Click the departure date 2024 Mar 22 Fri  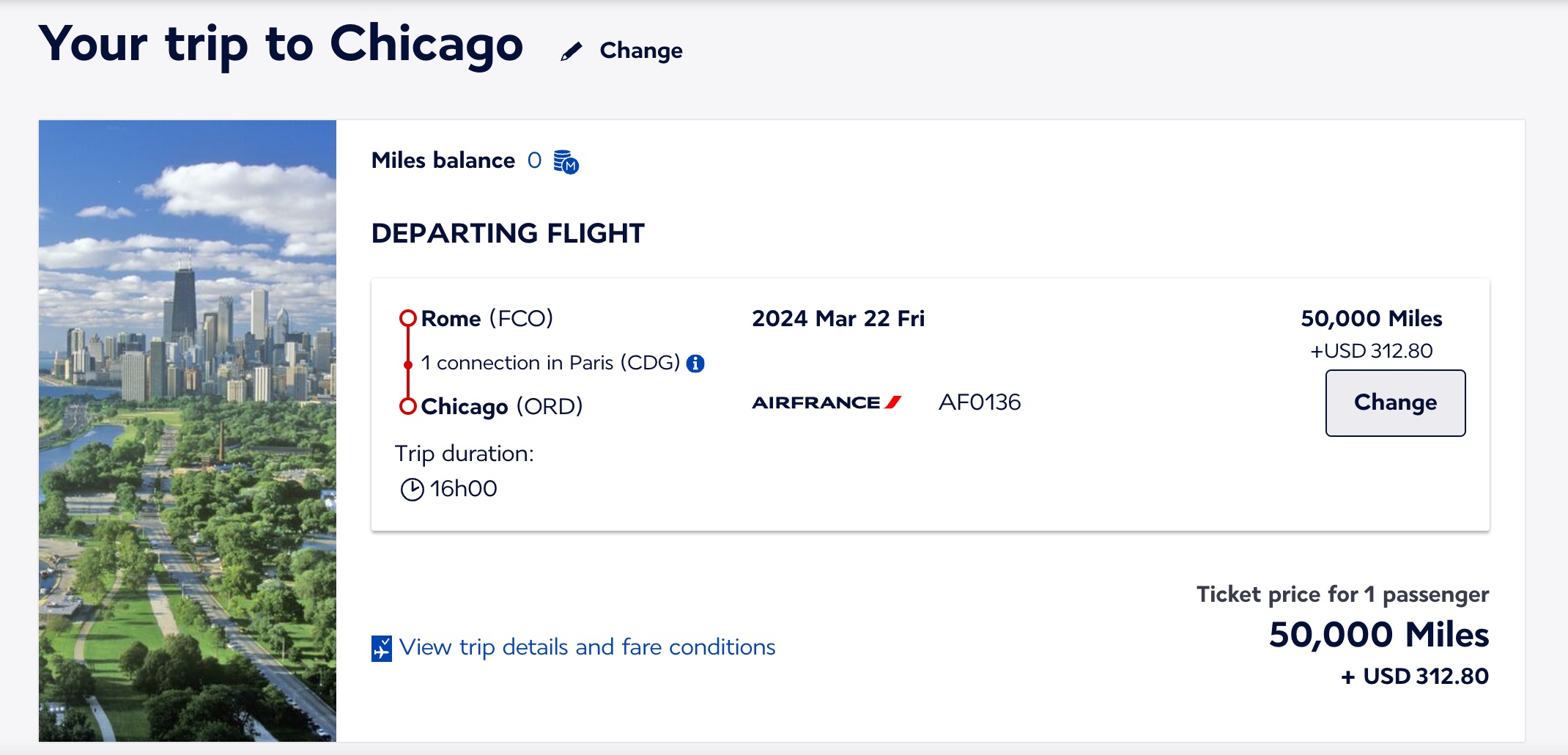(839, 318)
